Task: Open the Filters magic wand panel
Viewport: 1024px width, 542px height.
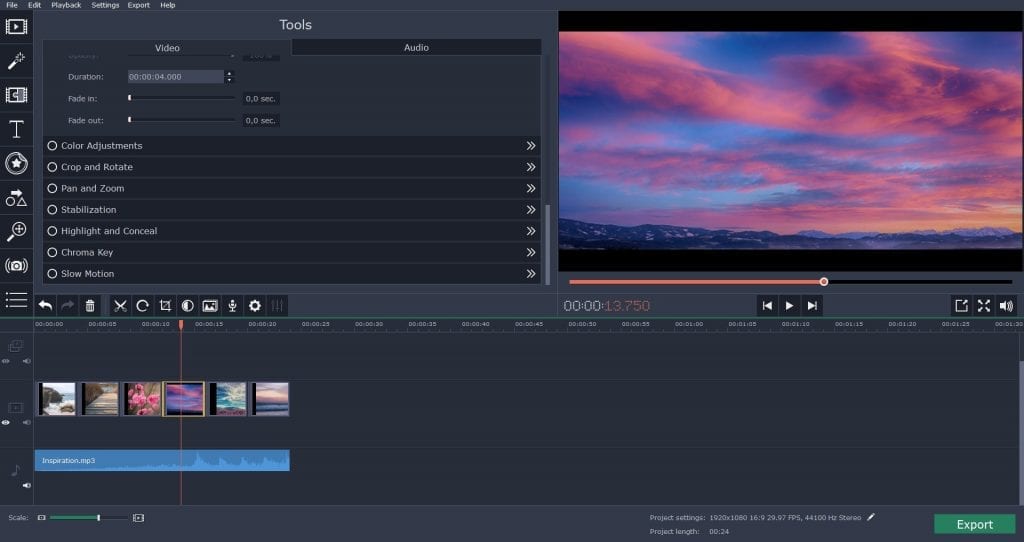Action: (17, 61)
